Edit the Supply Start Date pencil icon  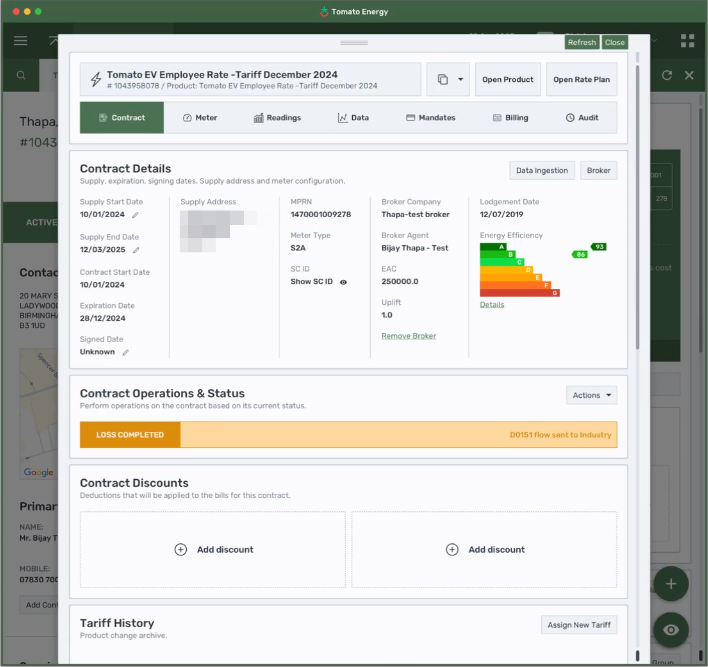tap(135, 215)
